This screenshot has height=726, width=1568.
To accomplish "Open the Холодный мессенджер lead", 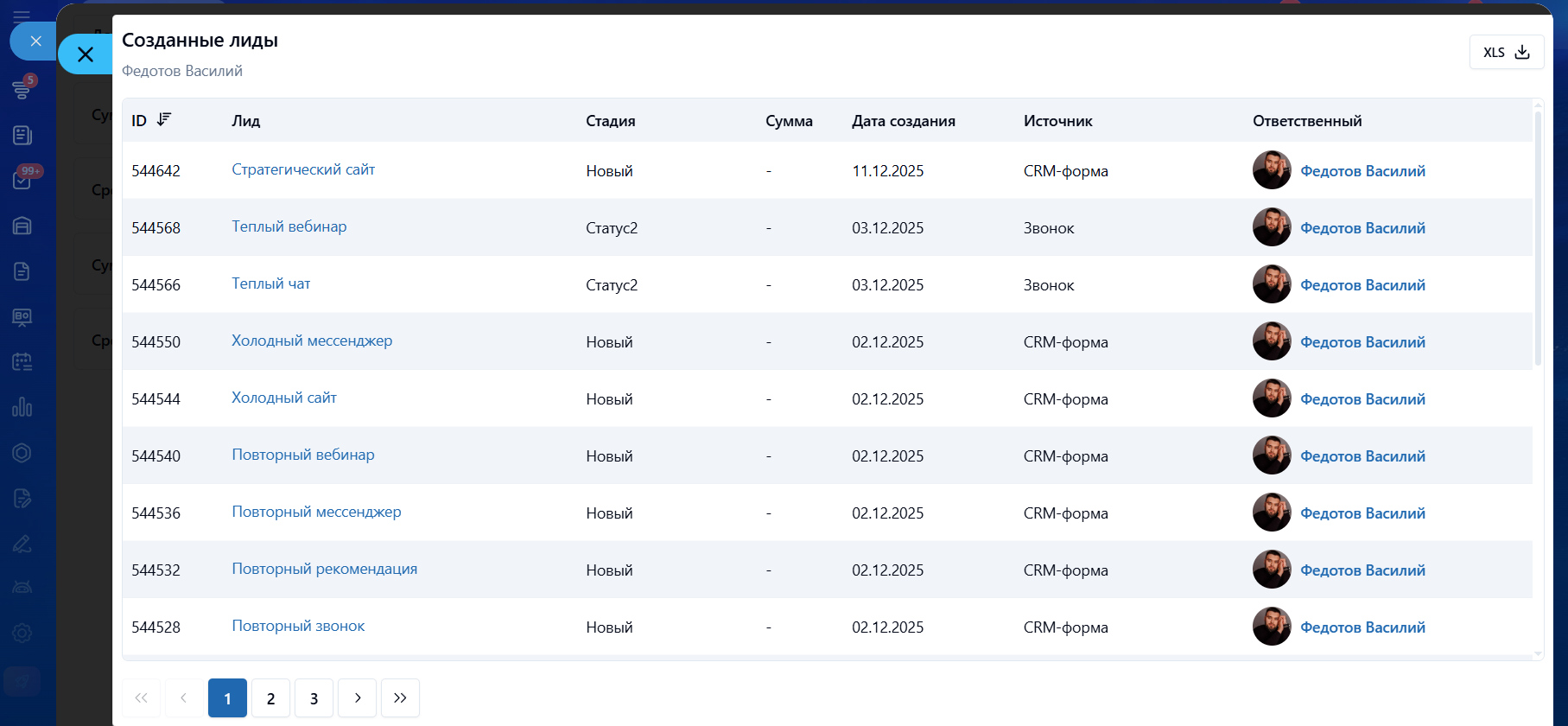I will pyautogui.click(x=312, y=341).
